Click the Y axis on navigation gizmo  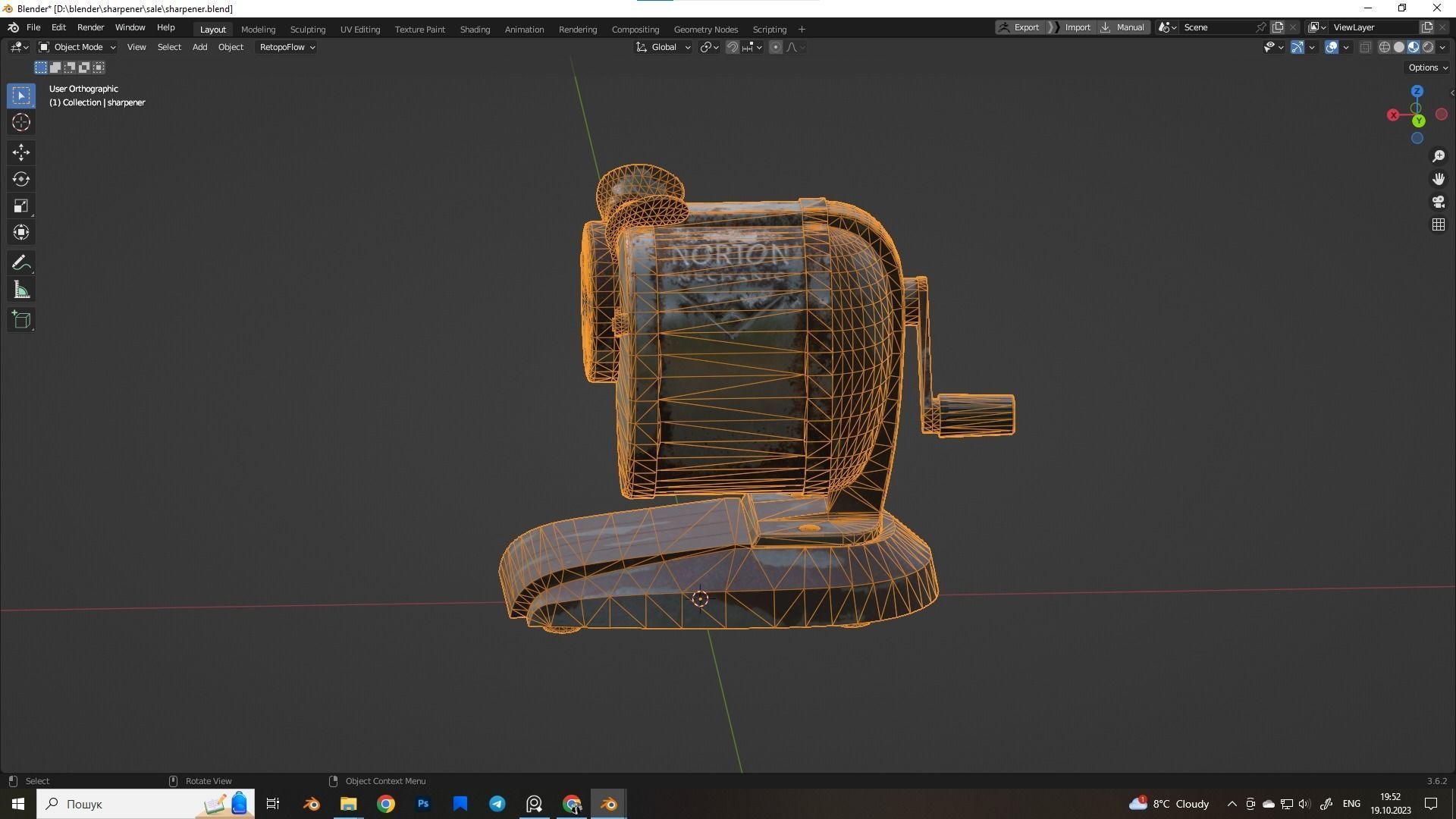pos(1419,121)
